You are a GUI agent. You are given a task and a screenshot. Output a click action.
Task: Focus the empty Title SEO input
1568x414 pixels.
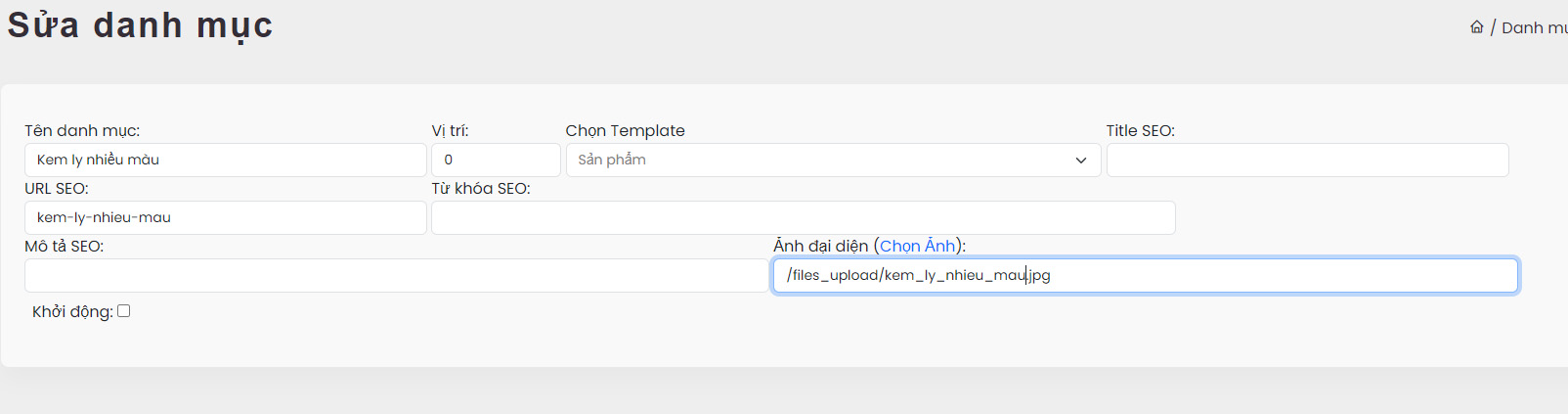(1307, 160)
